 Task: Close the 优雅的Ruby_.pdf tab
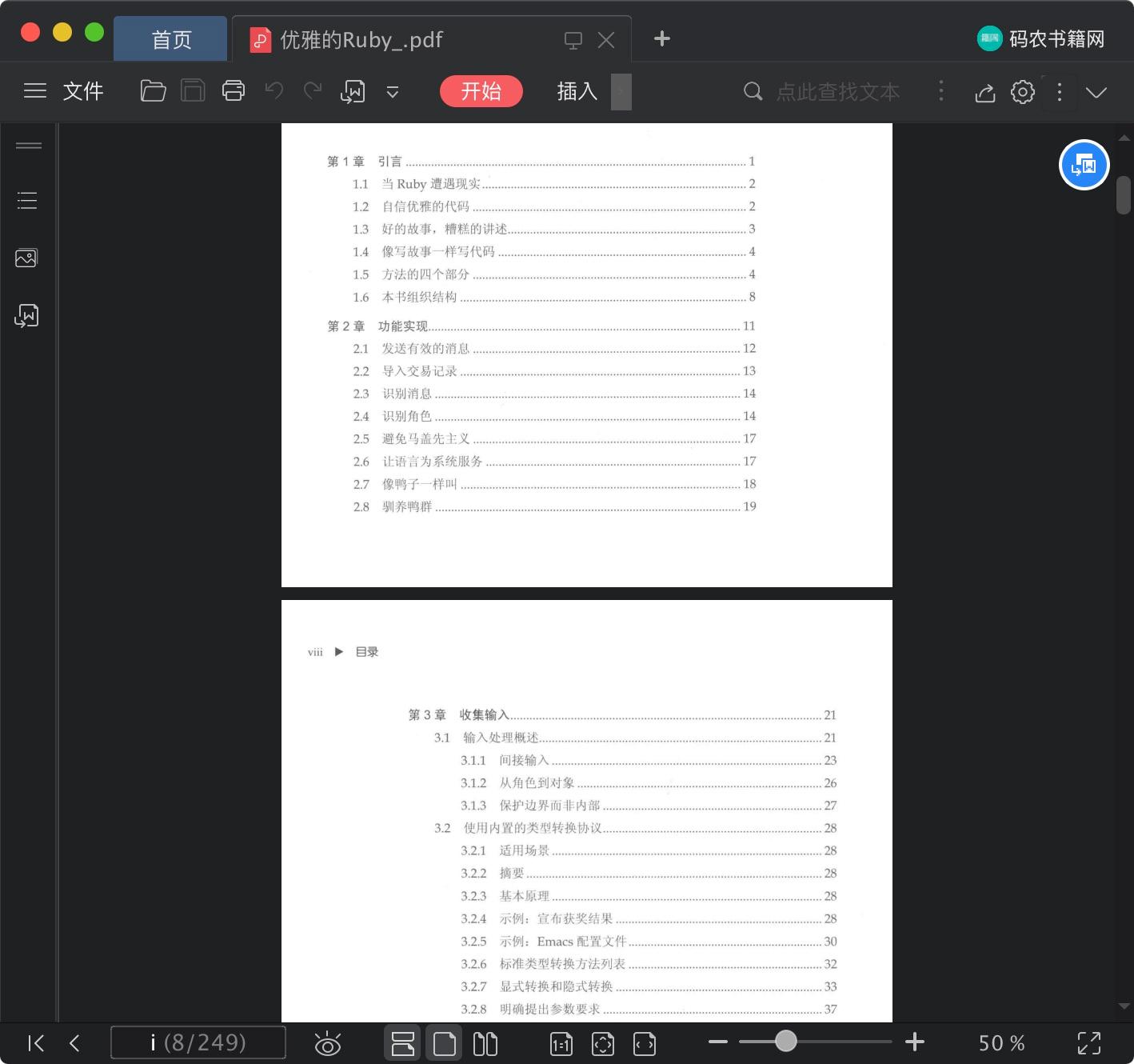click(x=606, y=40)
